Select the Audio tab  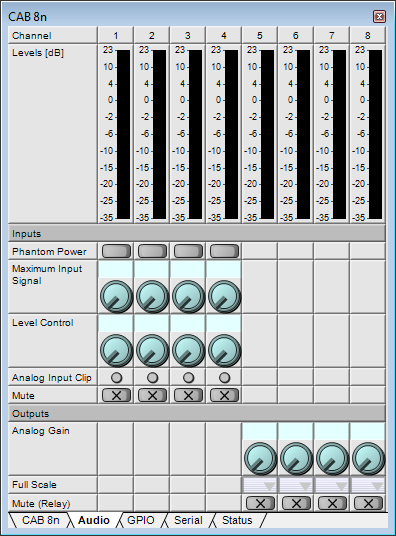(x=94, y=520)
